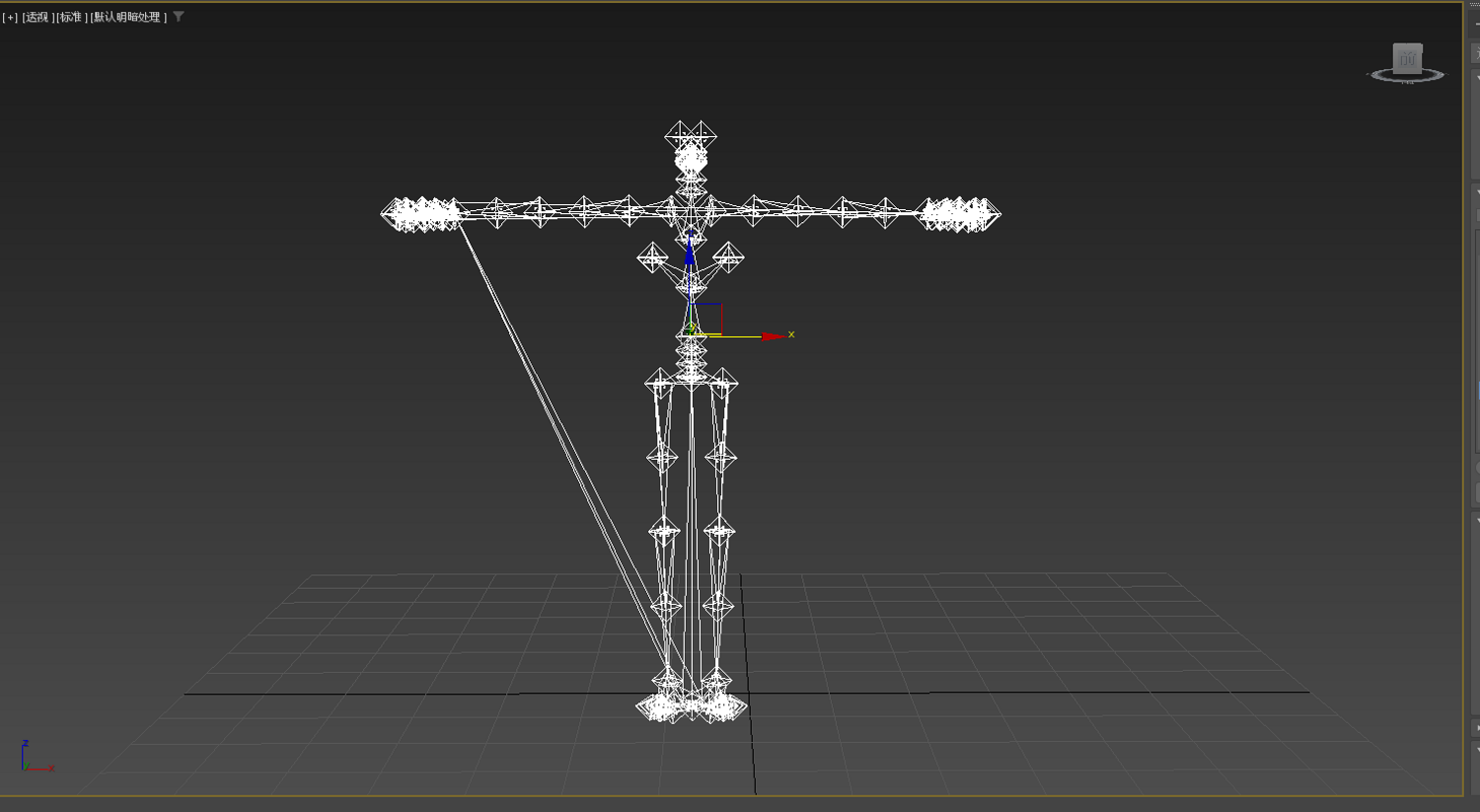Select the finger bones on the left end of the arm

tap(422, 214)
